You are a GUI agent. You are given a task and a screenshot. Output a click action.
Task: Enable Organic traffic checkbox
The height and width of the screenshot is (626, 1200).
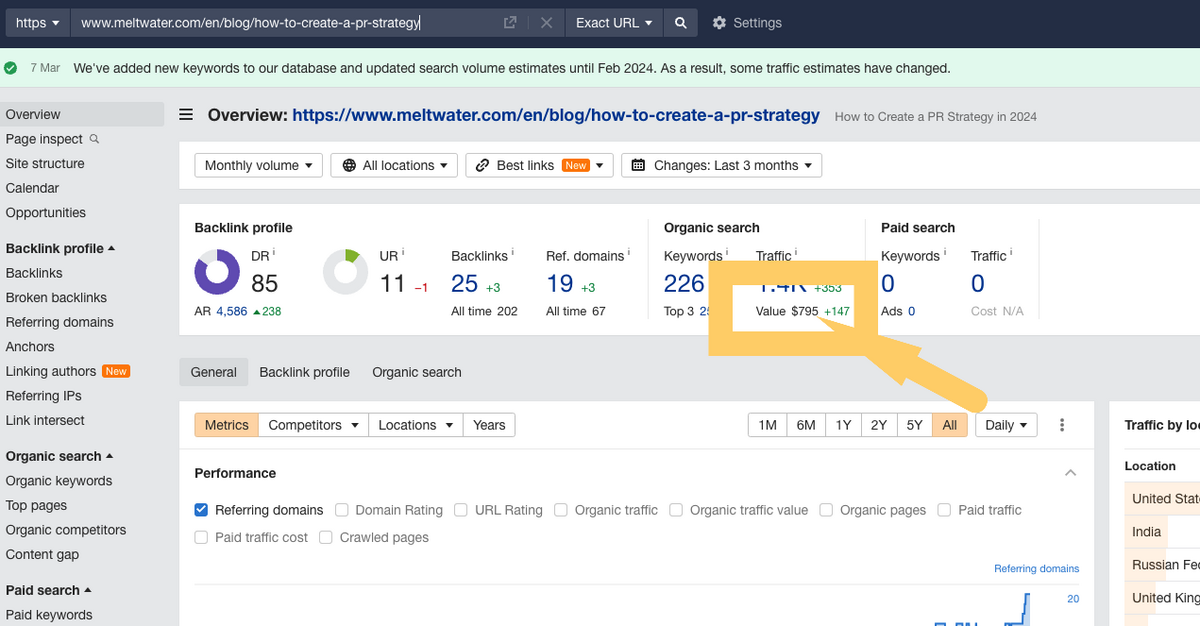pos(561,510)
